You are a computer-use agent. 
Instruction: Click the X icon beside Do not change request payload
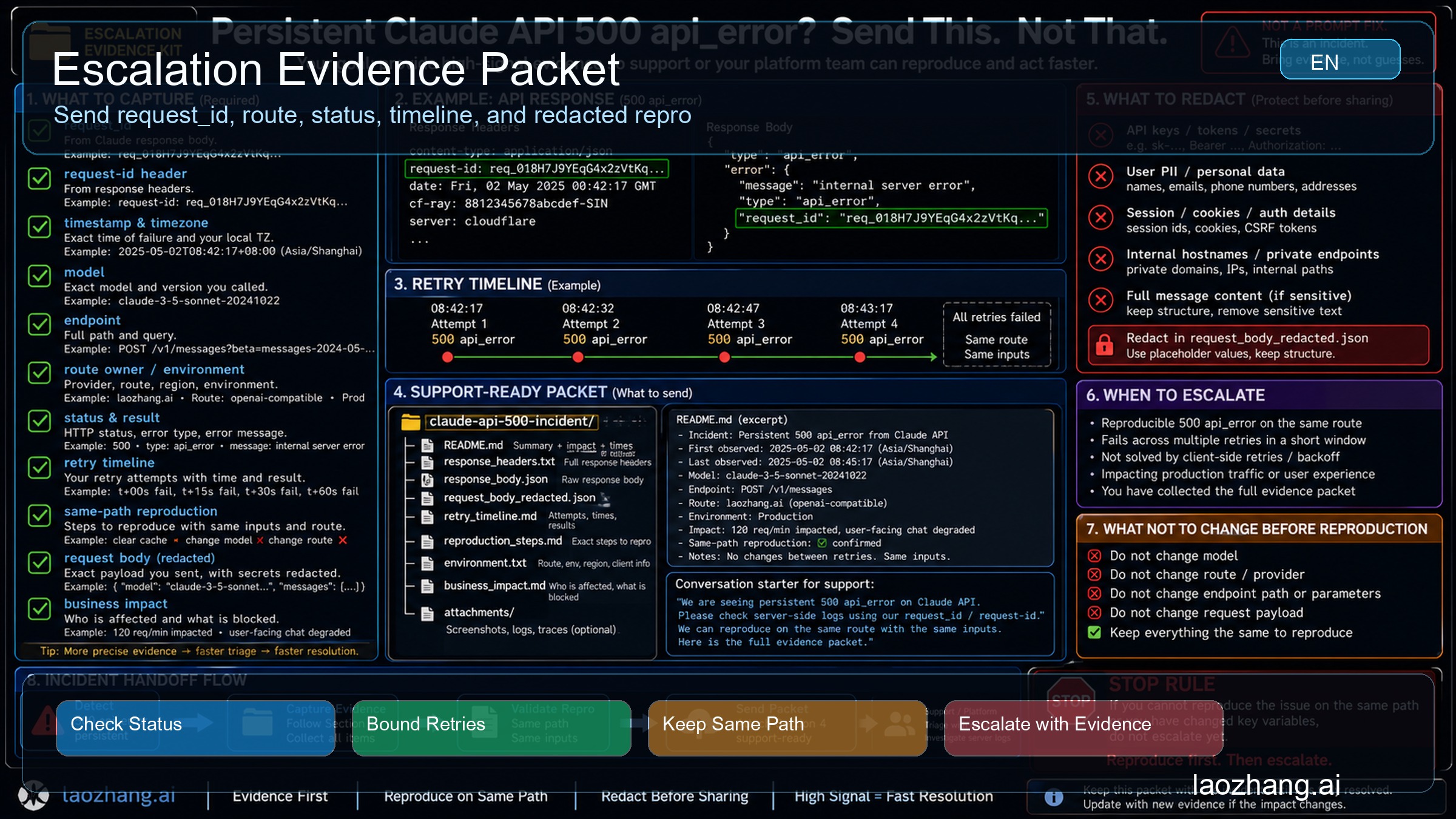[x=1094, y=613]
